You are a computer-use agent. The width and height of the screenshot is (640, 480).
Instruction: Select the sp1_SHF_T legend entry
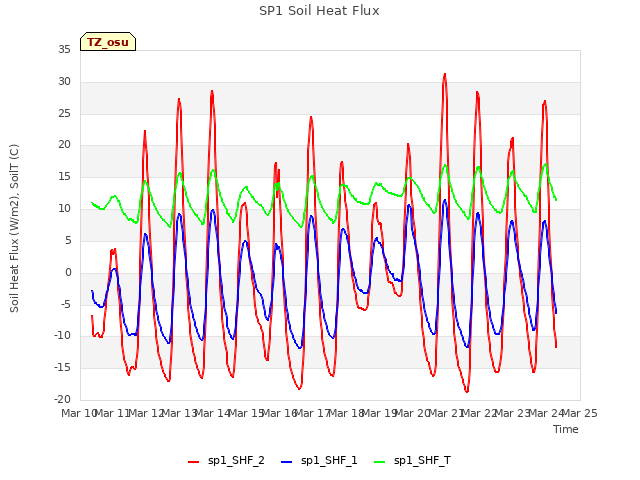tap(412, 461)
